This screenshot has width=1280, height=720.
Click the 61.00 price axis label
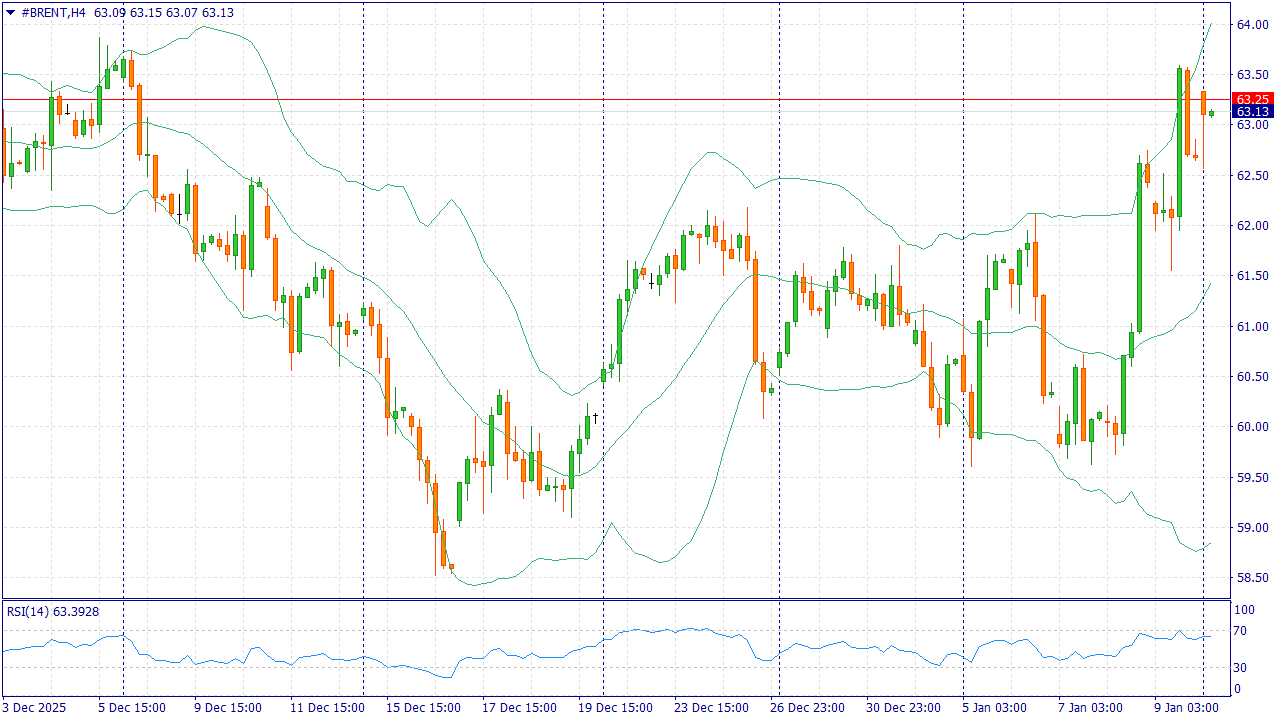1253,327
